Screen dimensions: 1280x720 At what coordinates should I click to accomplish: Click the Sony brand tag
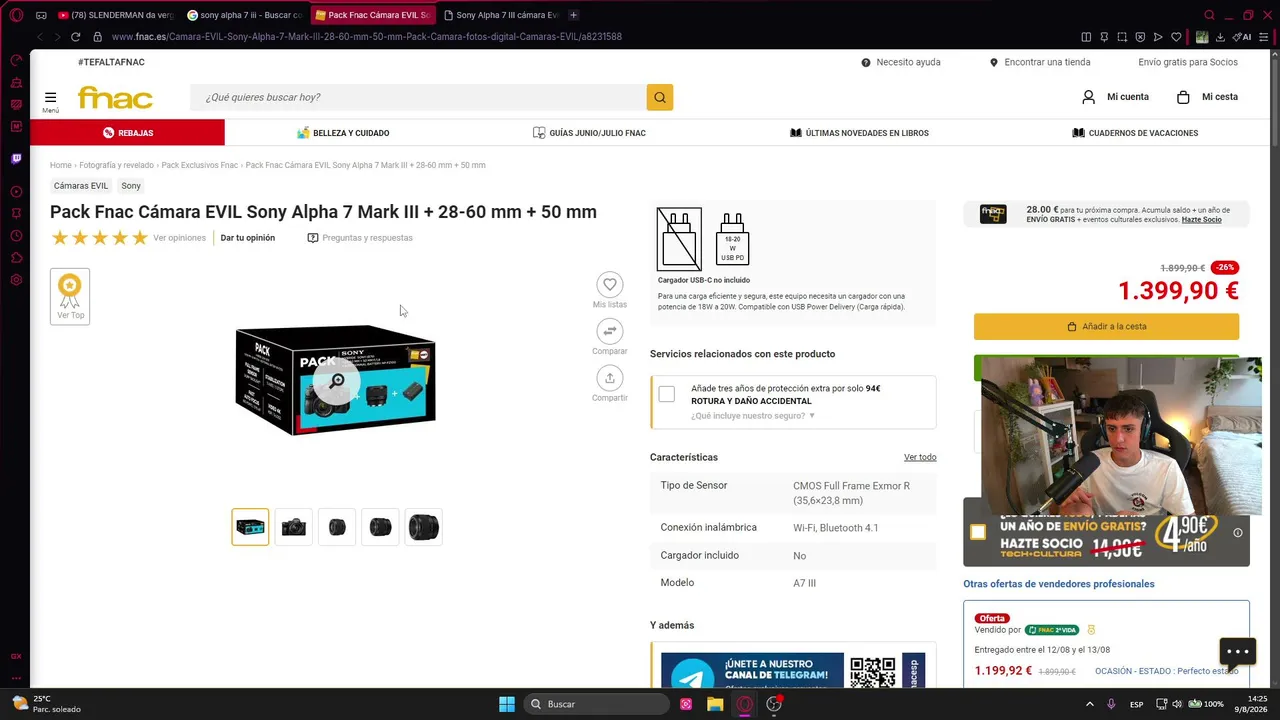point(131,186)
